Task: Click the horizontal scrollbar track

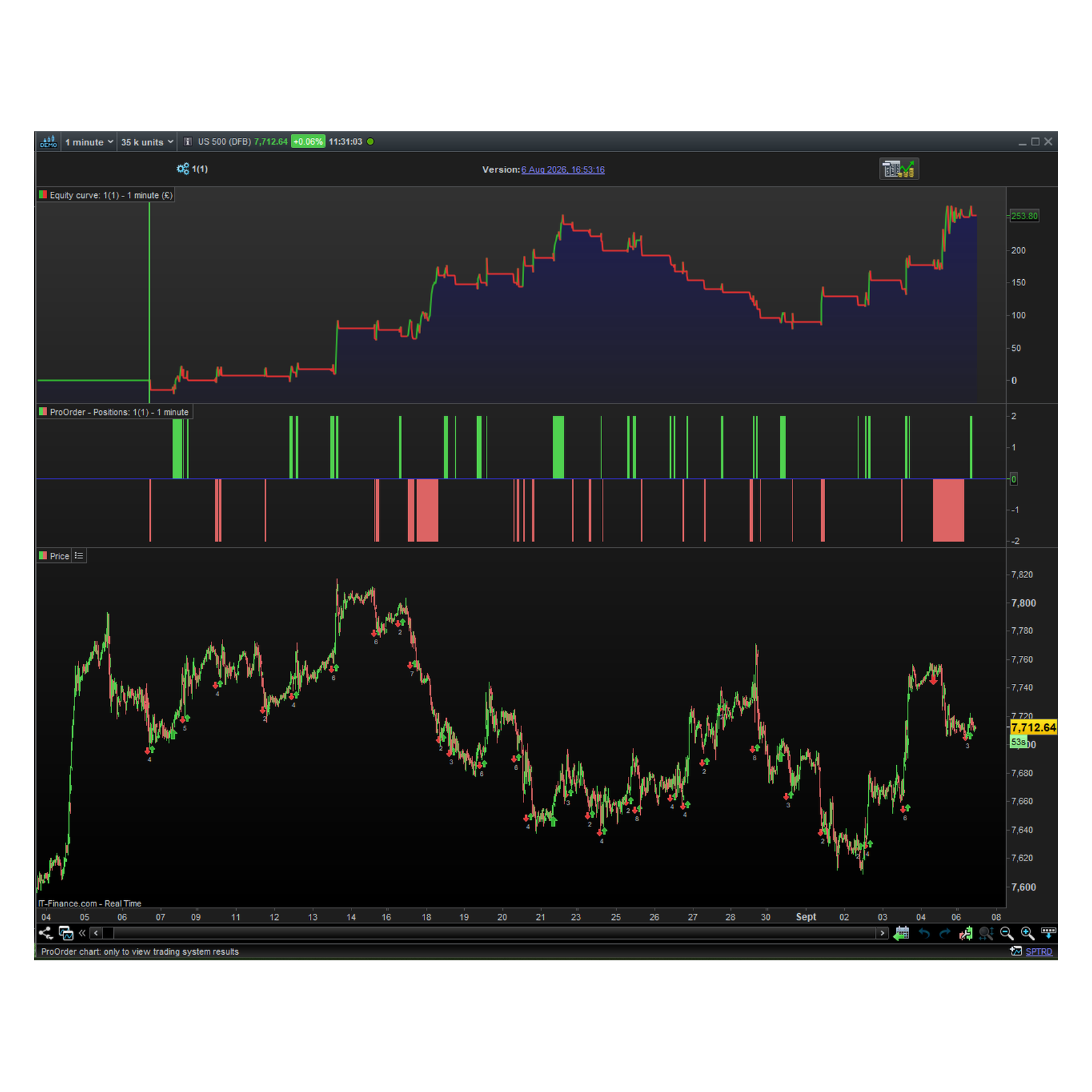Action: (489, 933)
